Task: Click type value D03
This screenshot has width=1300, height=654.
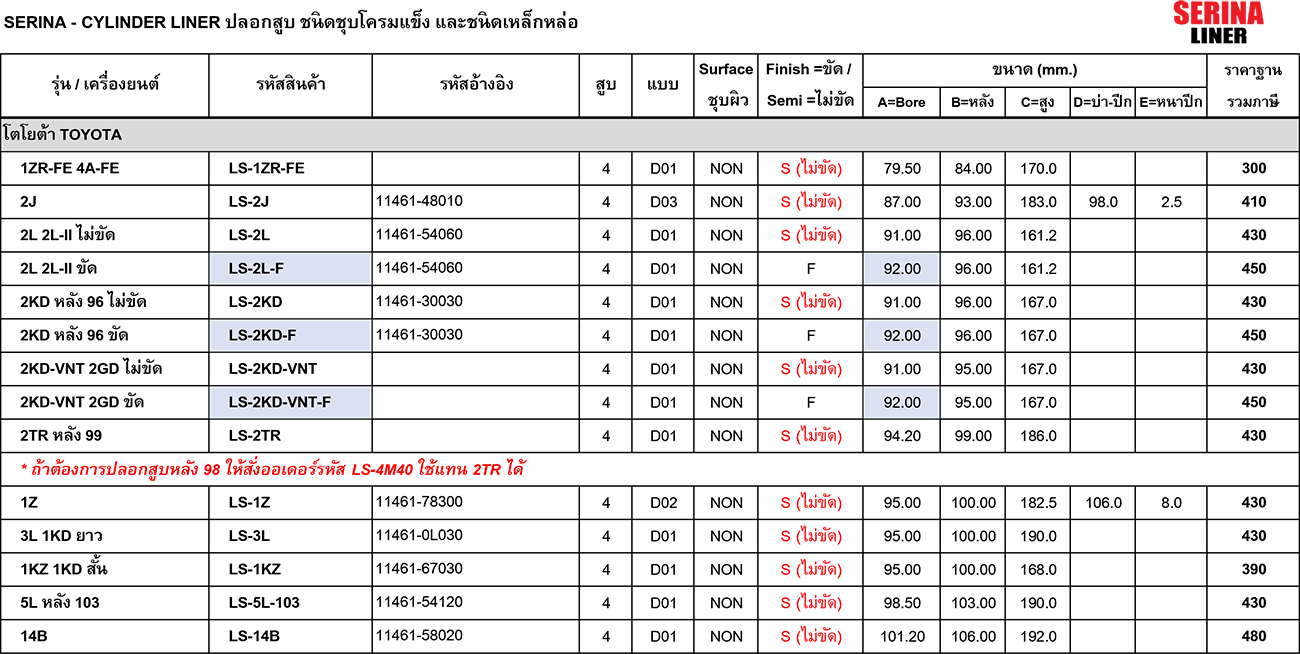Action: coord(663,202)
